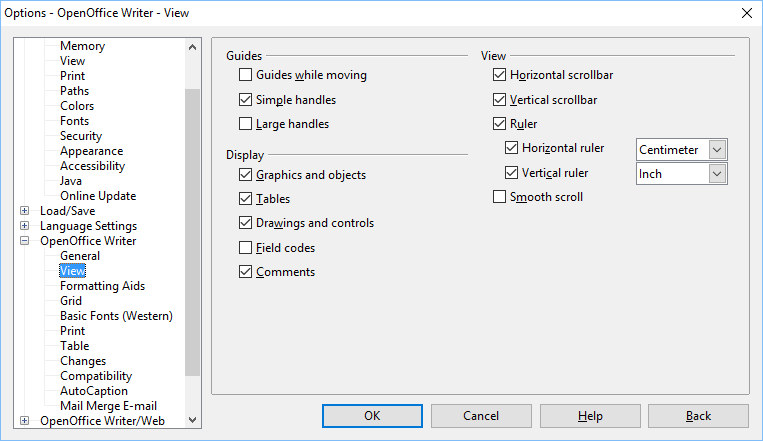Collapse the OpenOffice Writer tree node

tap(25, 241)
